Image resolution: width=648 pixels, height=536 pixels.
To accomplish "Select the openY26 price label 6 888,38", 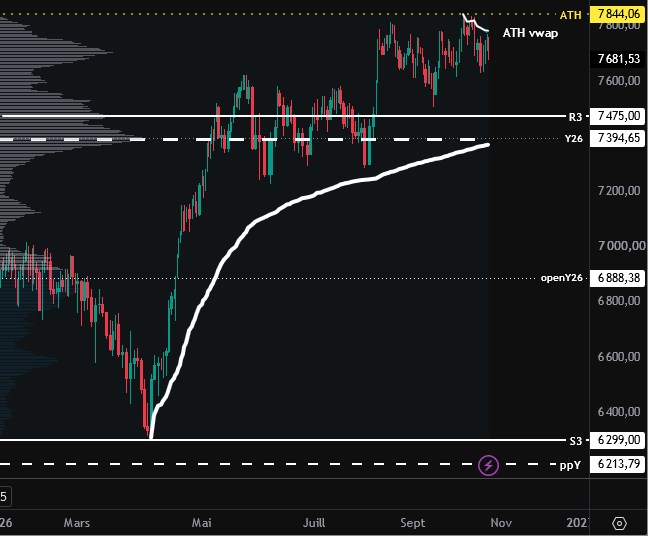I will [618, 278].
